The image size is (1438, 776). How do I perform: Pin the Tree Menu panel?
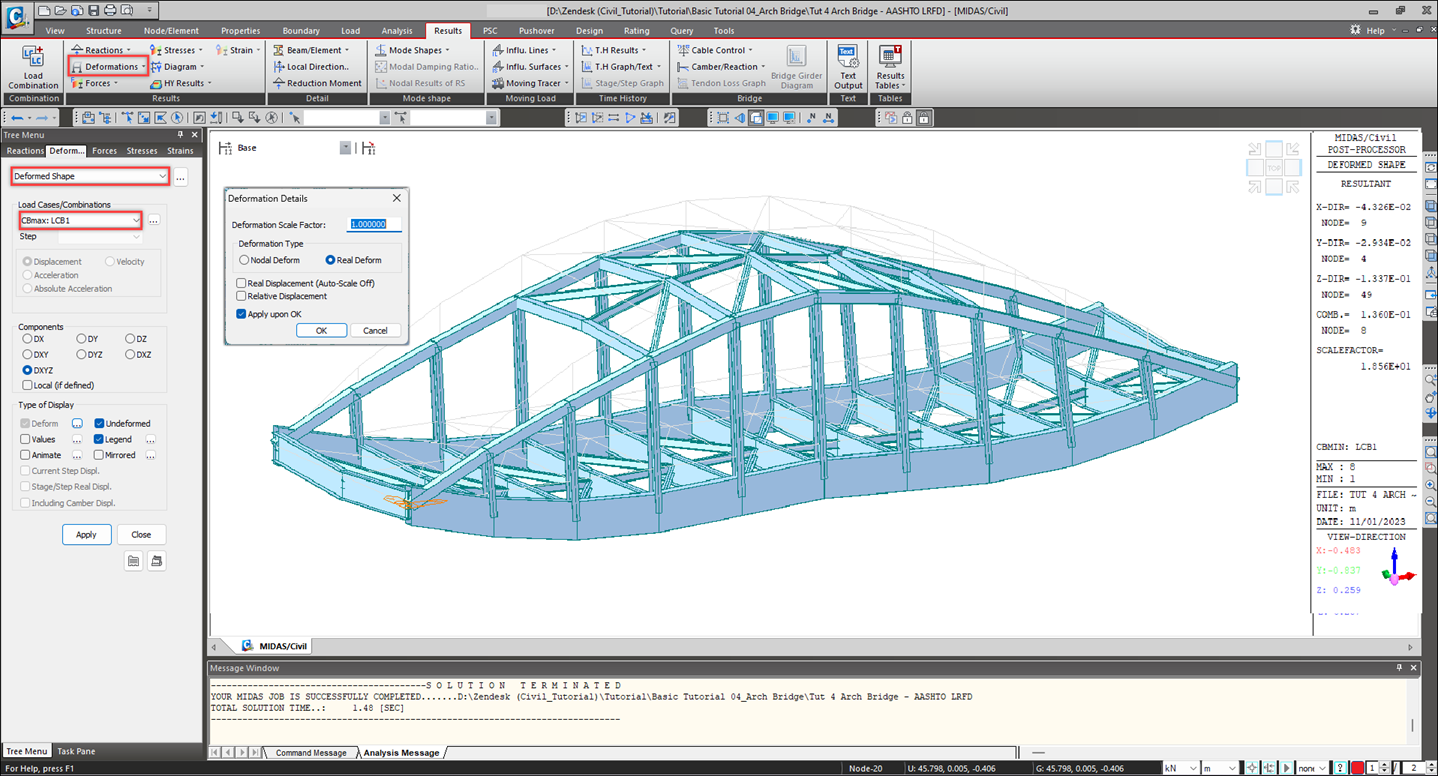(180, 135)
